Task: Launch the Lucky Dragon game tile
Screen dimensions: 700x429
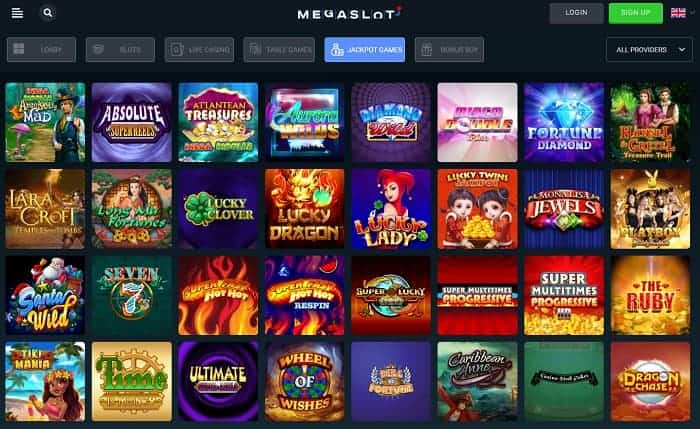Action: coord(304,208)
